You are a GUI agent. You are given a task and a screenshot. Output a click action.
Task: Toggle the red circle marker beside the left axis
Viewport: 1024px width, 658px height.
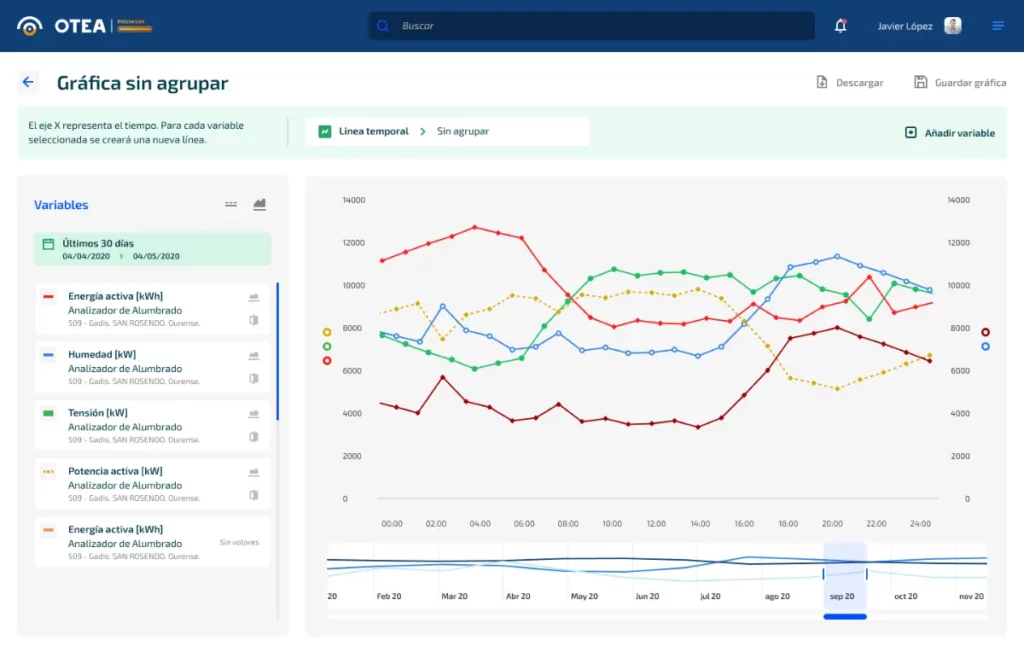coord(327,361)
